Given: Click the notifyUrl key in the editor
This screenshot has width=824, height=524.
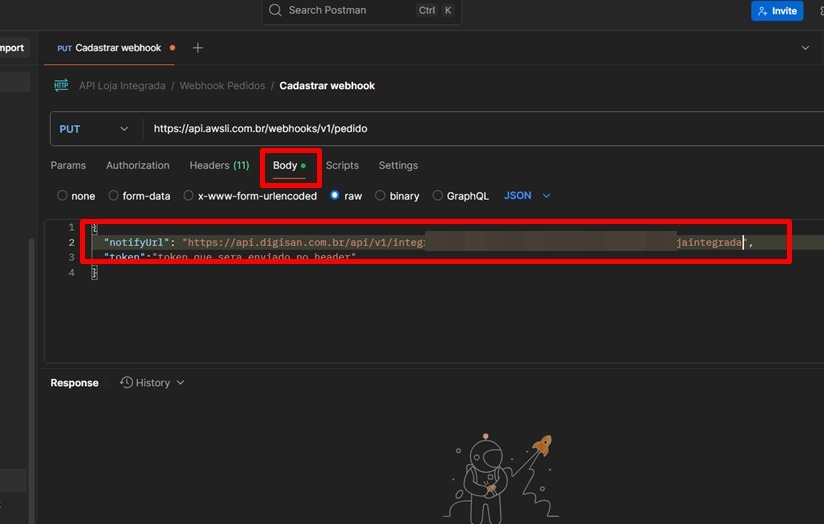Looking at the screenshot, I should click(137, 242).
